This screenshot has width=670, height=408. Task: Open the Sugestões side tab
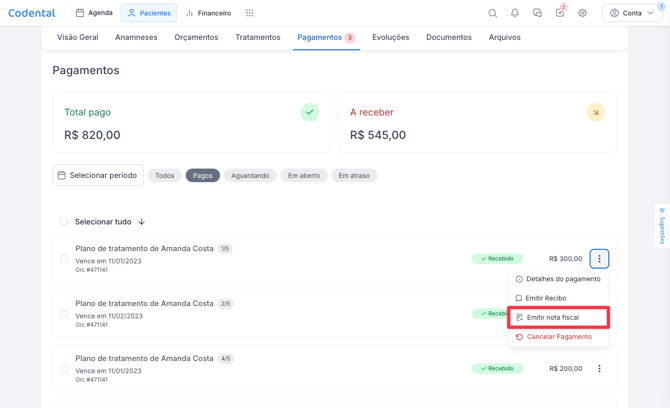[662, 226]
